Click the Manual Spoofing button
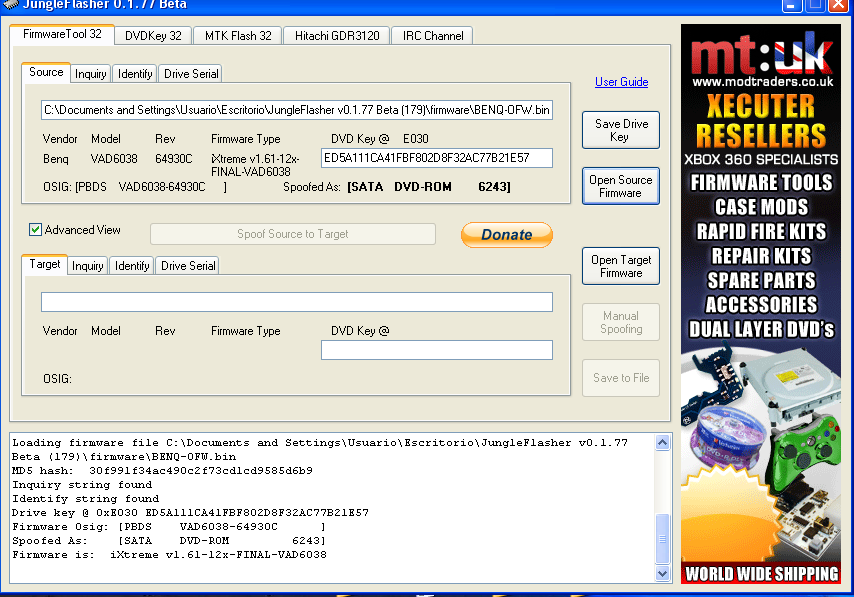 tap(621, 322)
